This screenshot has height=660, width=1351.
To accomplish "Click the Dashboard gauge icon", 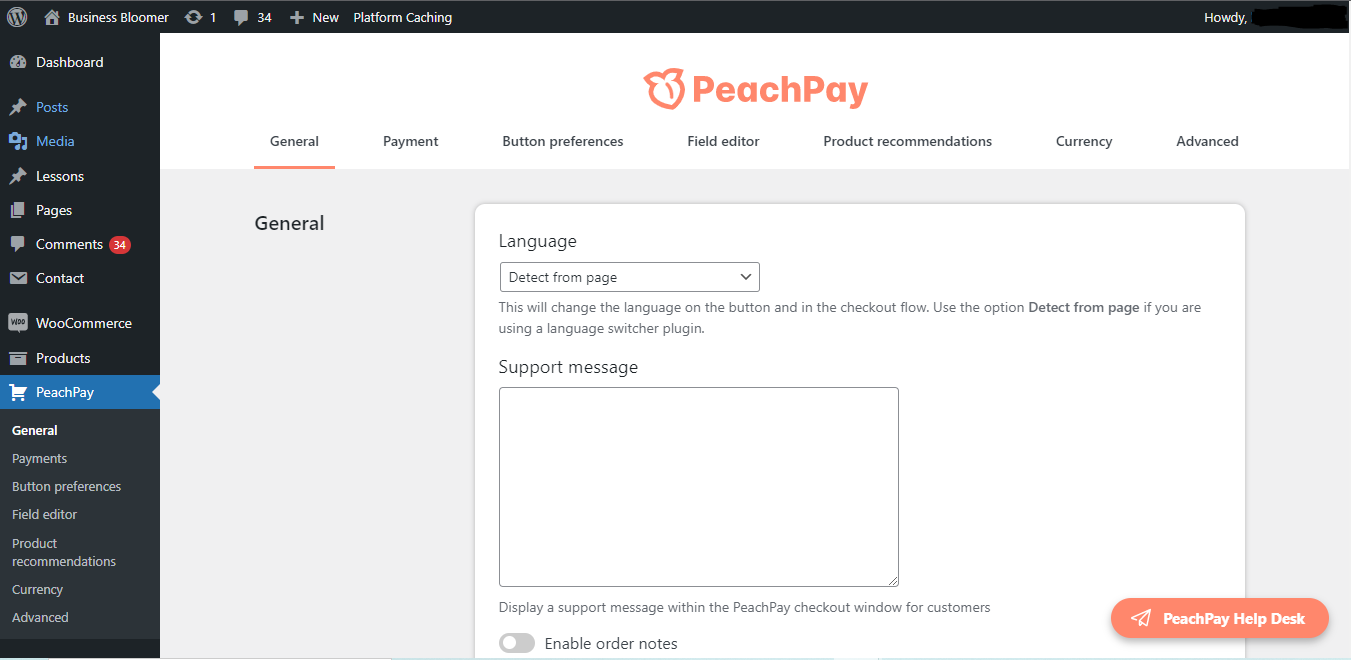I will click(x=18, y=62).
